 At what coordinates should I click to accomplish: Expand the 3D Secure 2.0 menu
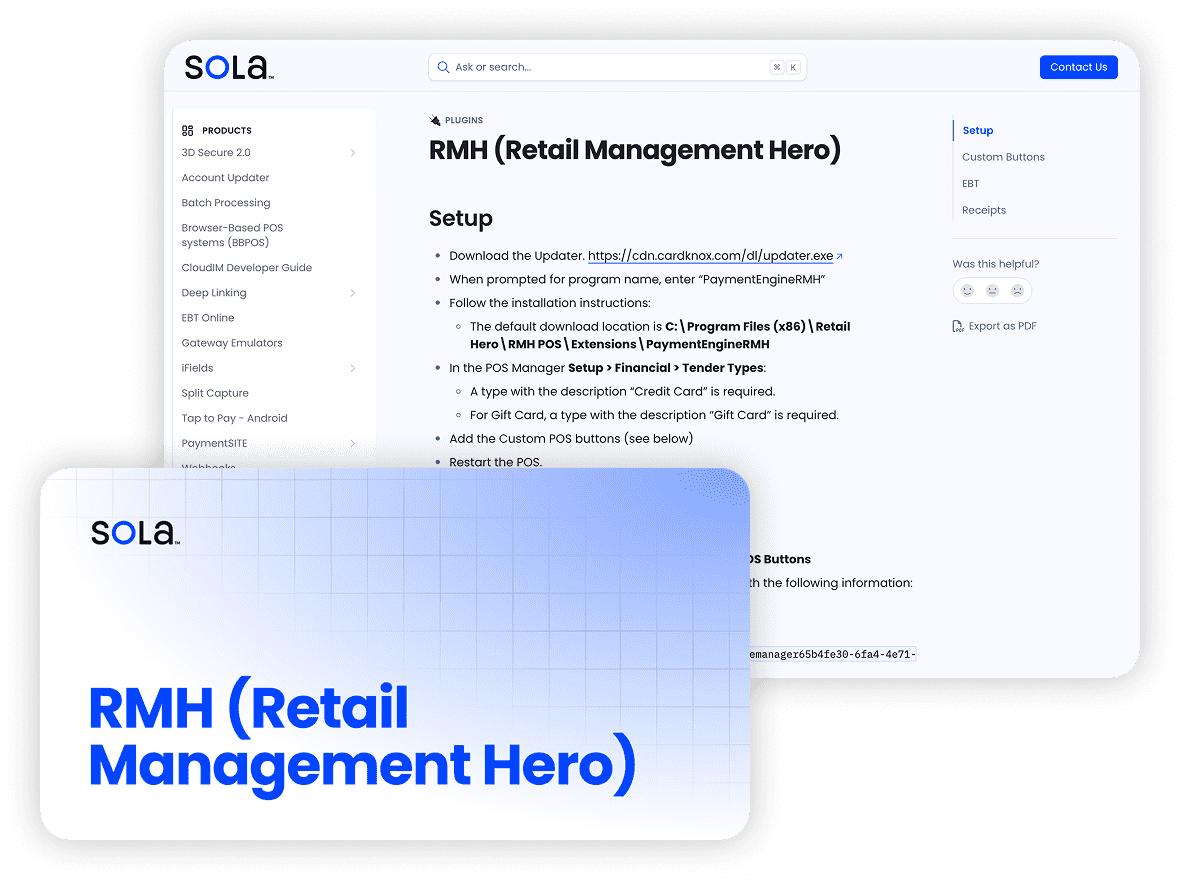pos(353,153)
